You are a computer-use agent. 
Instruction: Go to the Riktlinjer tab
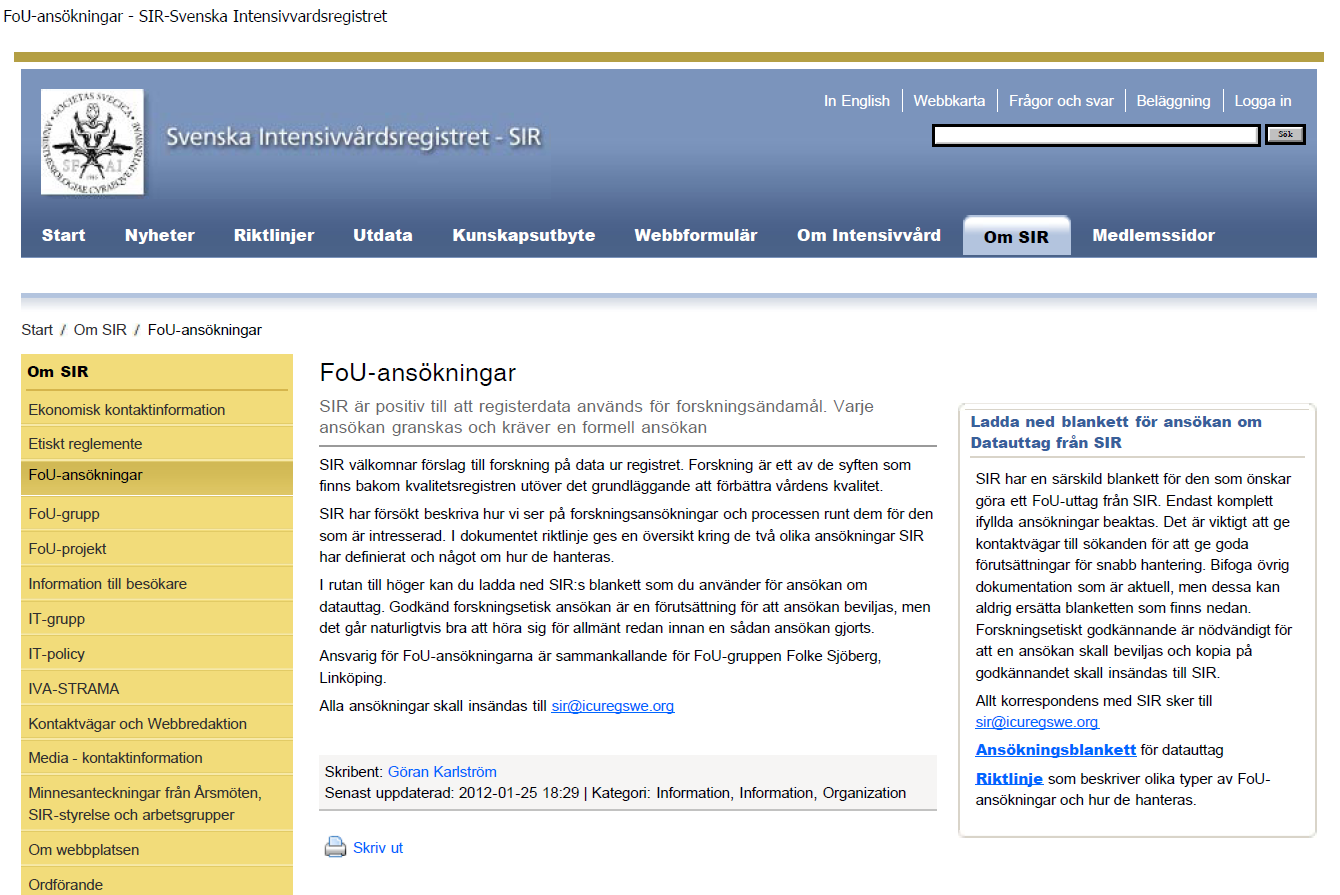(x=274, y=236)
